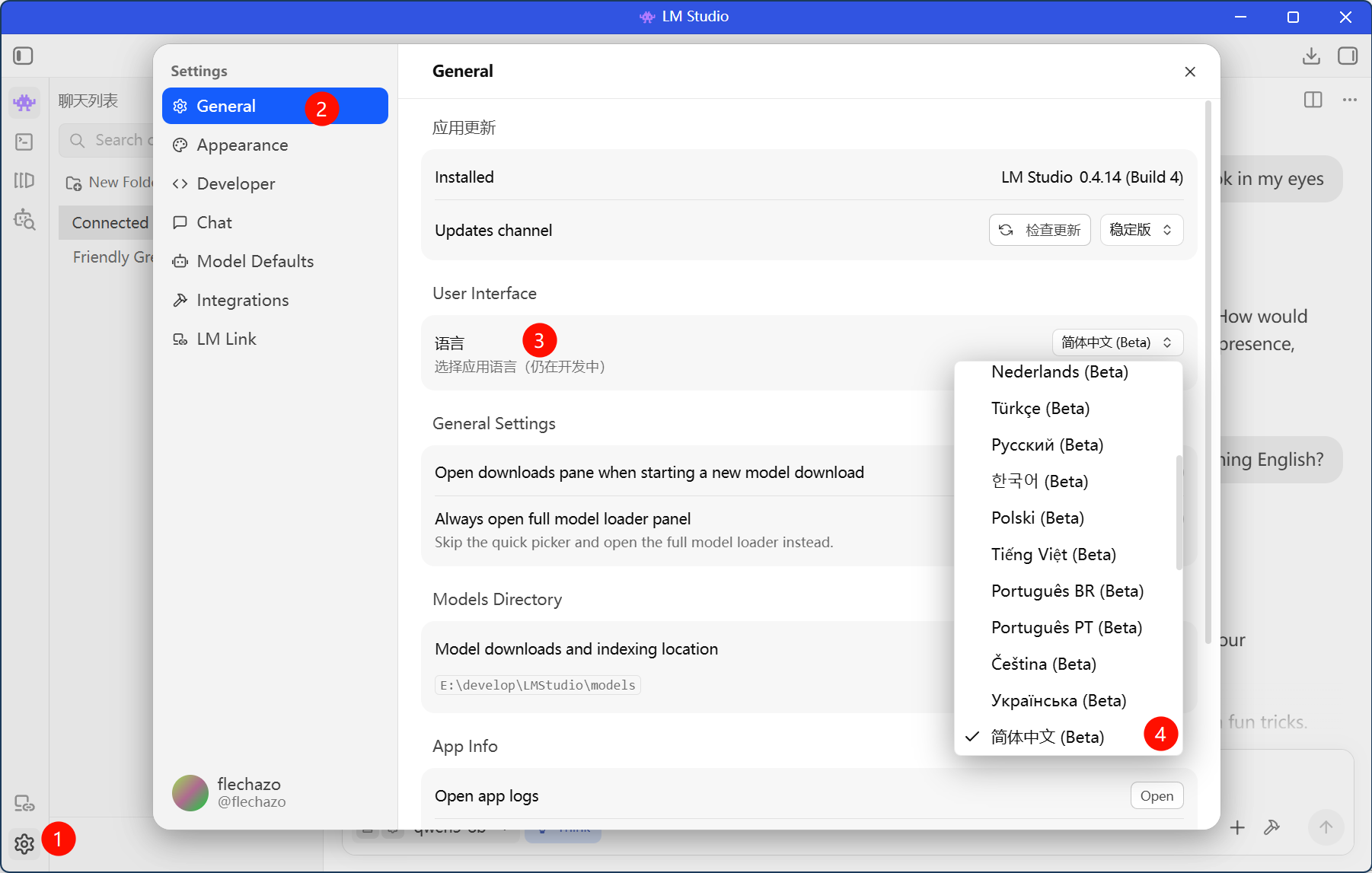The height and width of the screenshot is (873, 1372).
Task: Click the E:\develop\LMStudio\models path
Action: pos(538,685)
